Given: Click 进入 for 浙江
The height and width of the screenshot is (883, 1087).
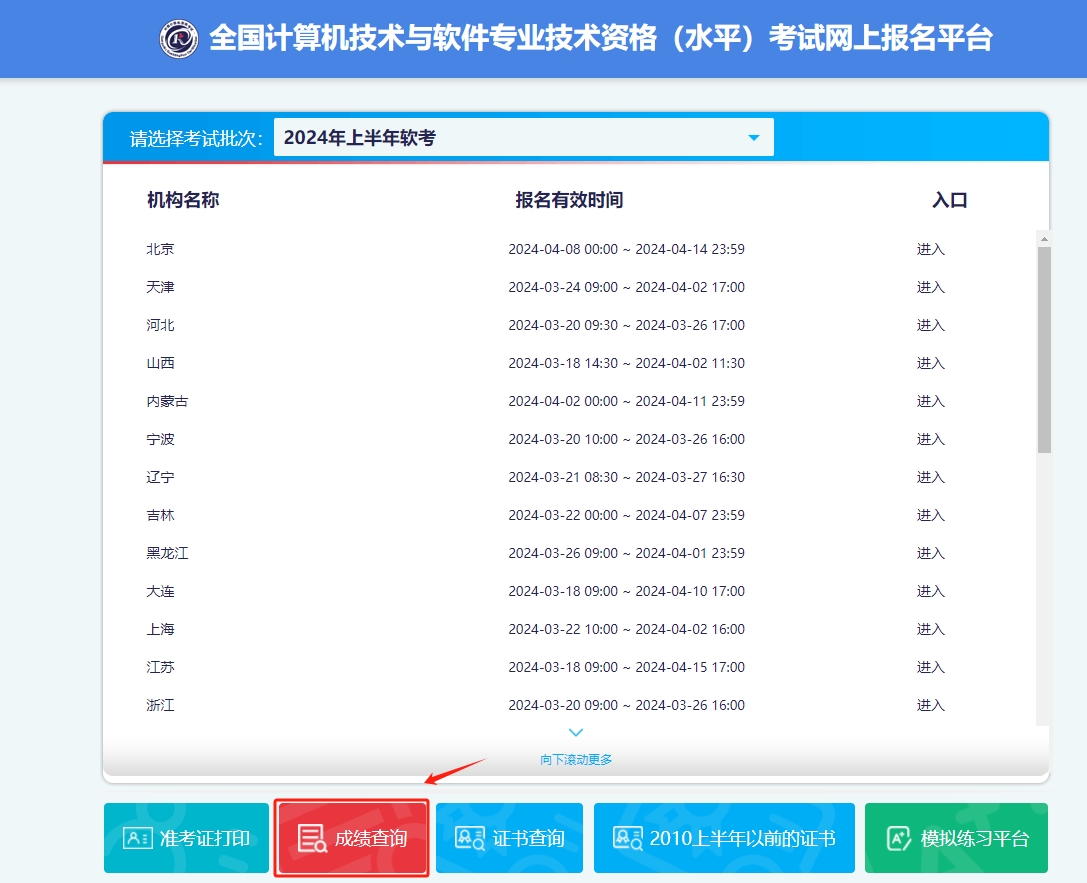Looking at the screenshot, I should [x=930, y=706].
